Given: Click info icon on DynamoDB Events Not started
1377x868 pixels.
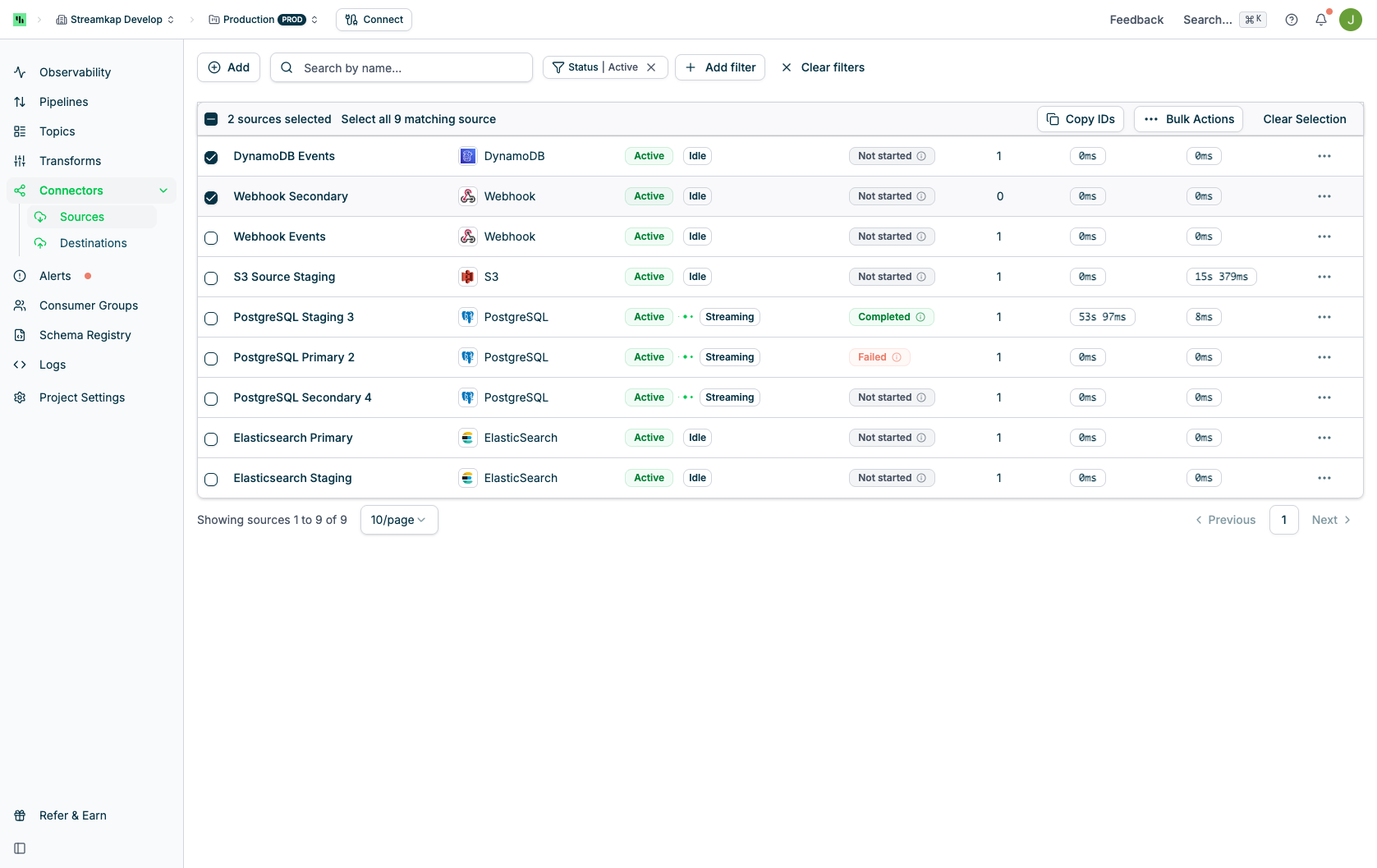Looking at the screenshot, I should [x=921, y=156].
